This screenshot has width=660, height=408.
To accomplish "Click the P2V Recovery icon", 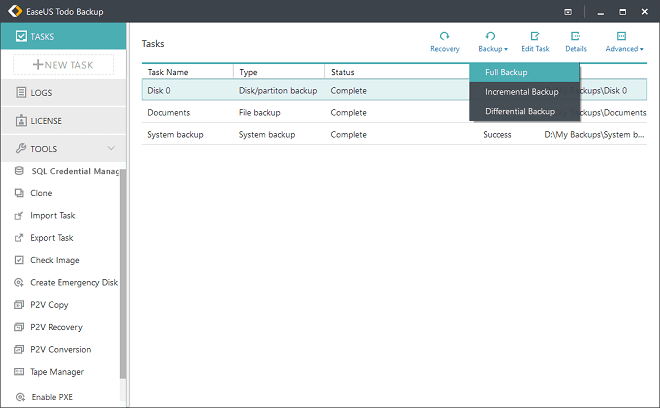I will pyautogui.click(x=19, y=327).
